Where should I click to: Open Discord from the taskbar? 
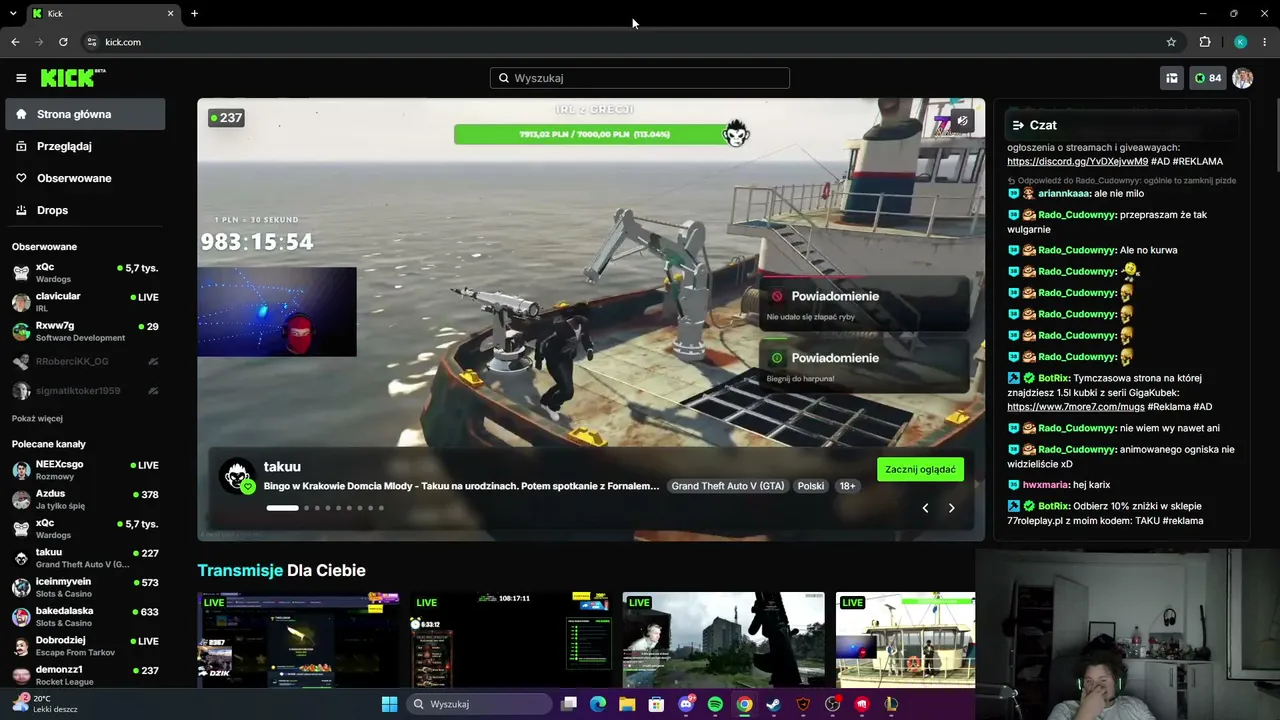pos(686,704)
